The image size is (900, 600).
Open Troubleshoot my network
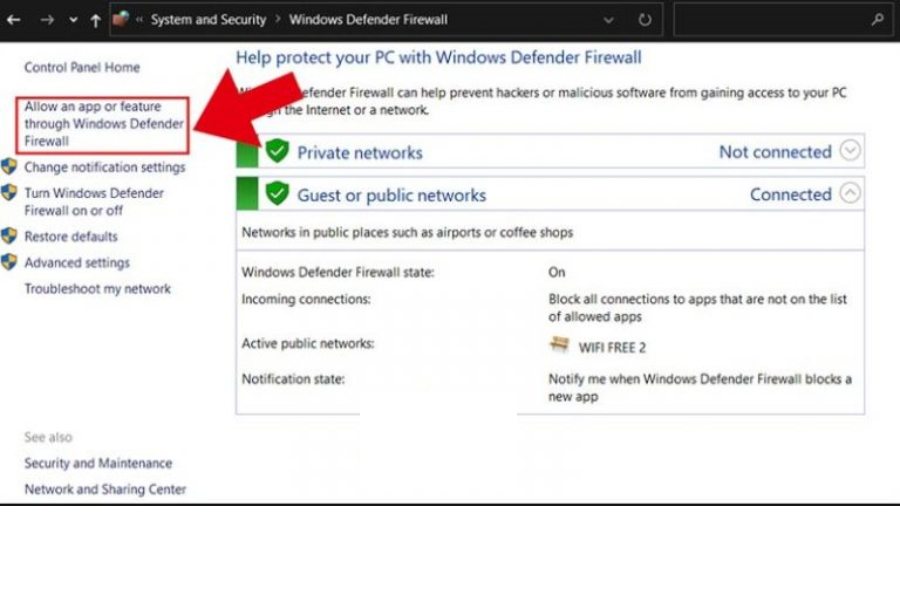pyautogui.click(x=98, y=289)
